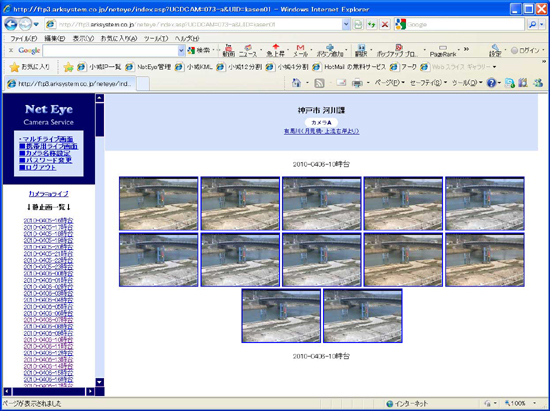Click the Google Toolbar search input field
The image size is (550, 411).
[x=110, y=51]
